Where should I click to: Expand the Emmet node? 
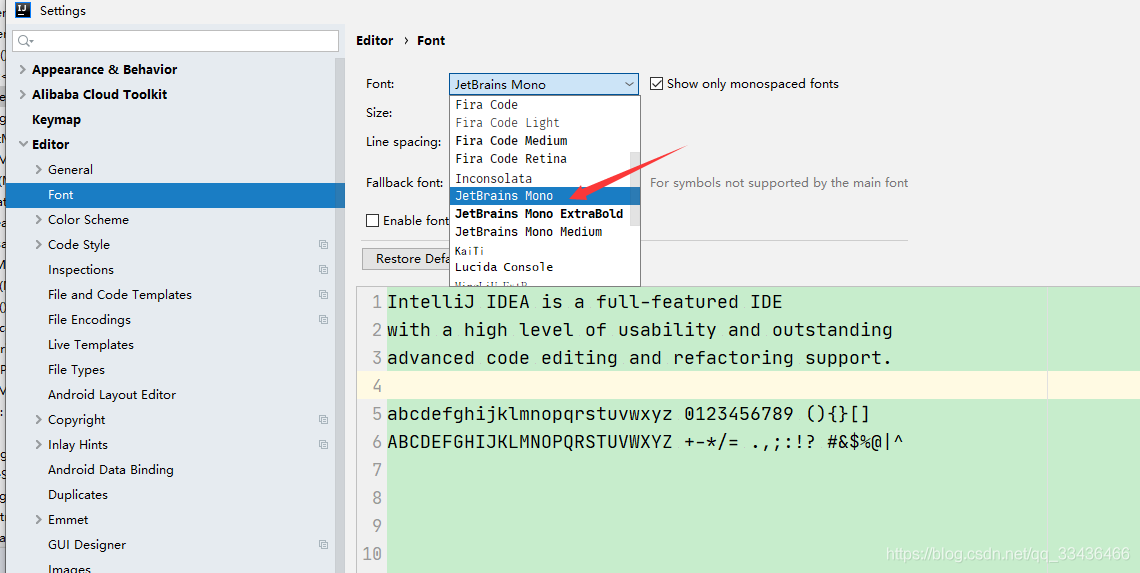(39, 520)
